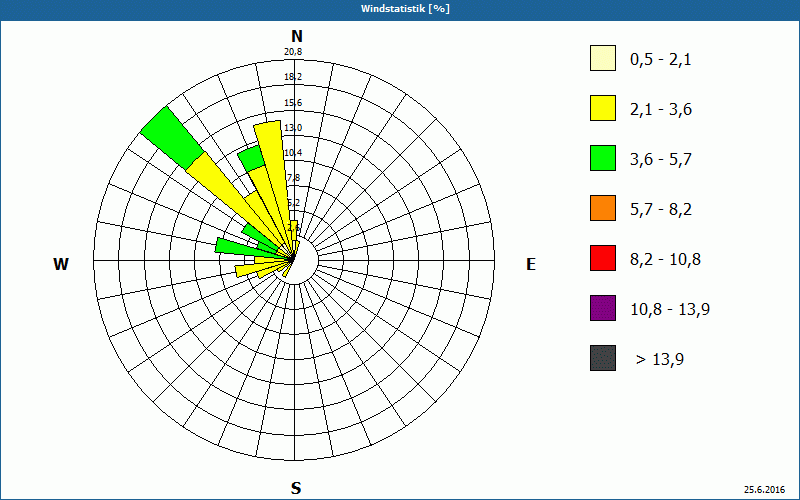Click the legend label 0,5 - 2,1
The width and height of the screenshot is (800, 500).
coord(661,60)
